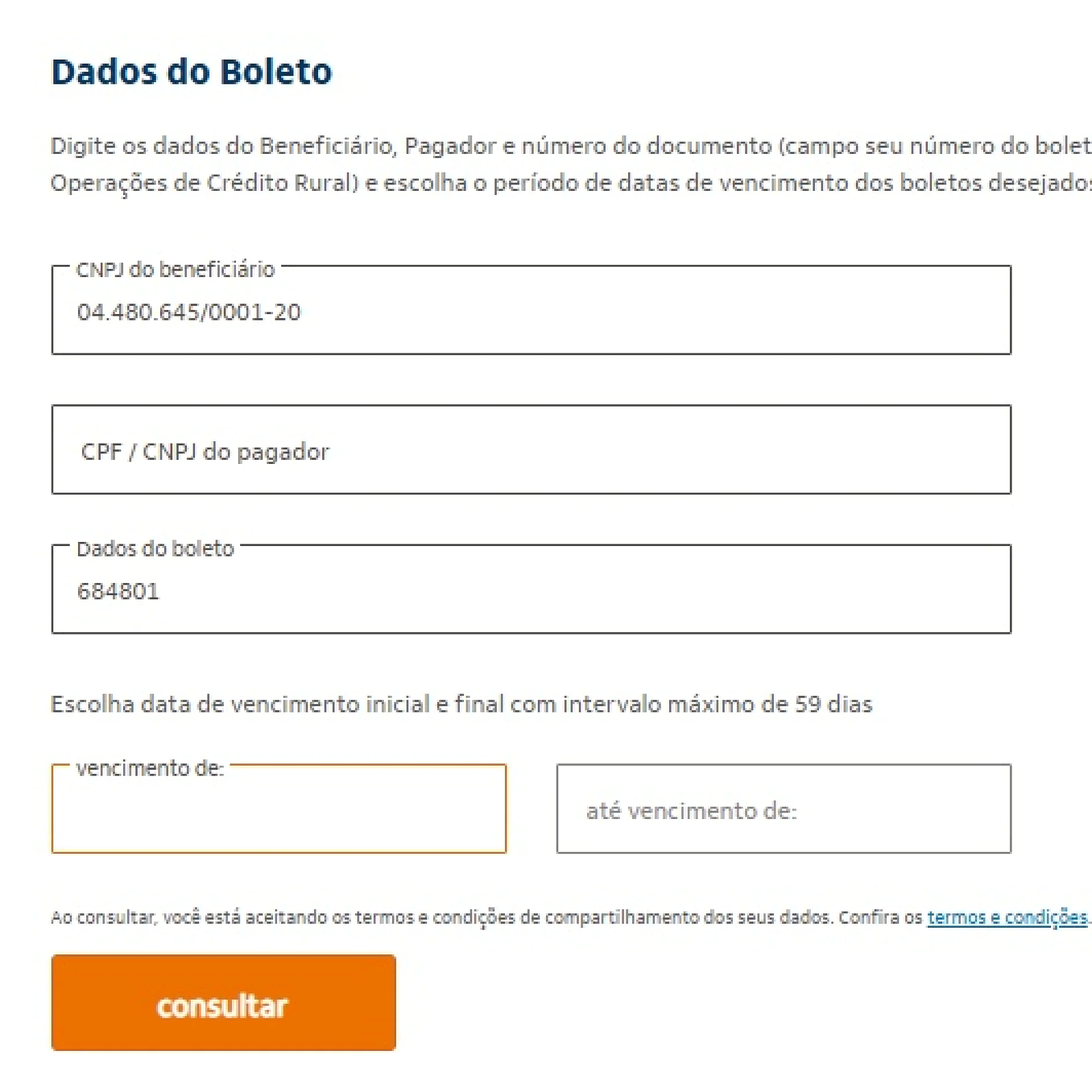Screen dimensions: 1092x1092
Task: Click the CNPJ do beneficiário field label
Action: pos(174,270)
